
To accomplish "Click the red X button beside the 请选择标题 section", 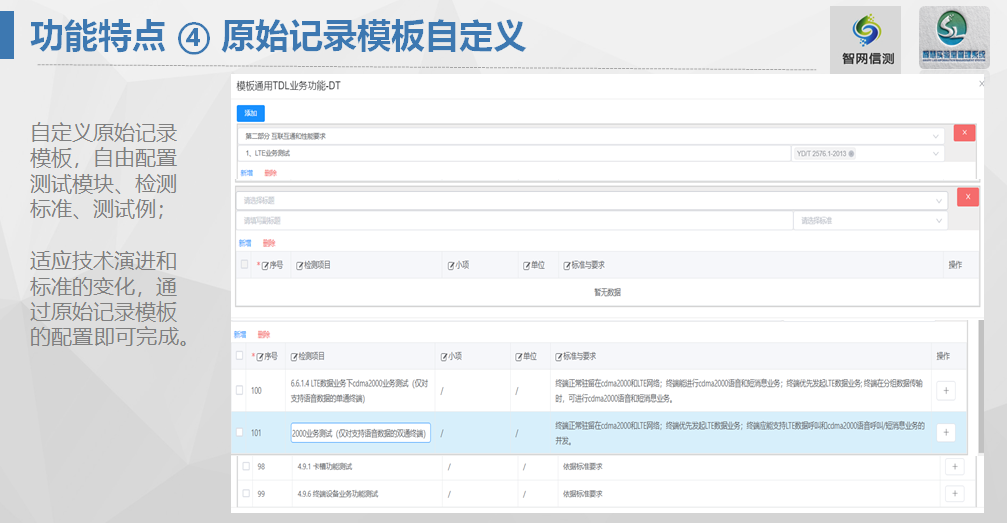I will click(x=968, y=197).
